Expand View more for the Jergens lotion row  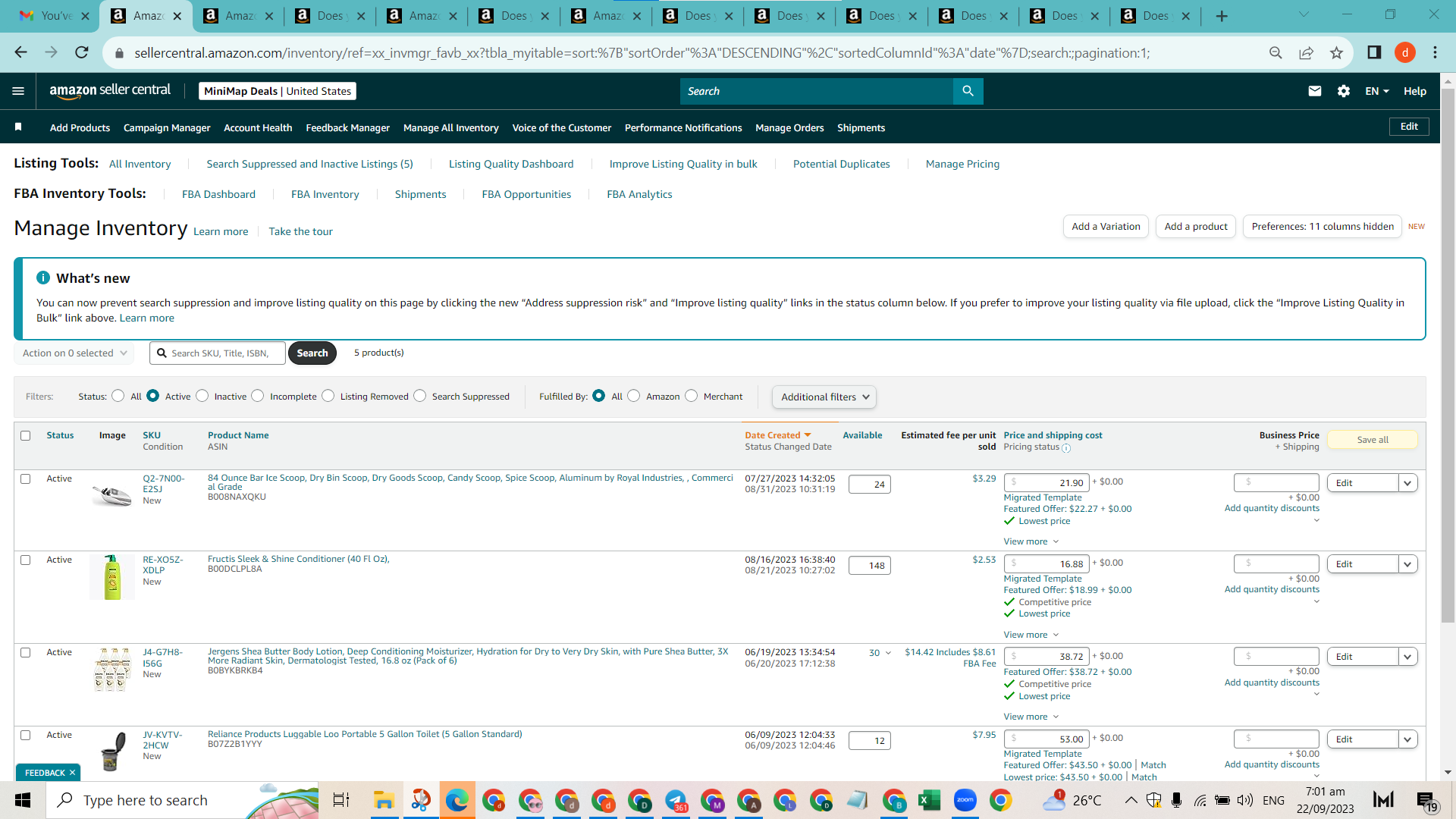click(1031, 717)
